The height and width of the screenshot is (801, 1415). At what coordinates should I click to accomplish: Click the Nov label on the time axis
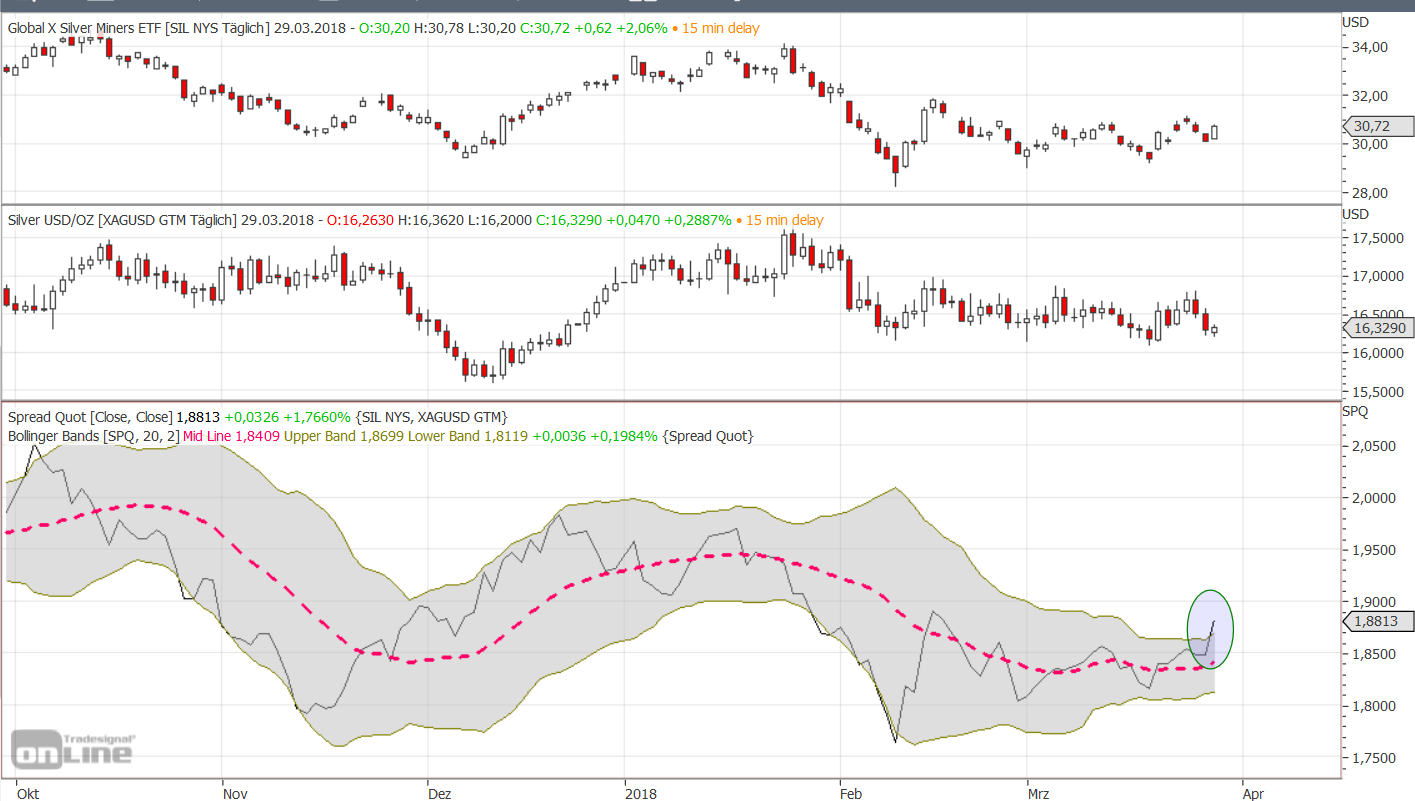(235, 793)
